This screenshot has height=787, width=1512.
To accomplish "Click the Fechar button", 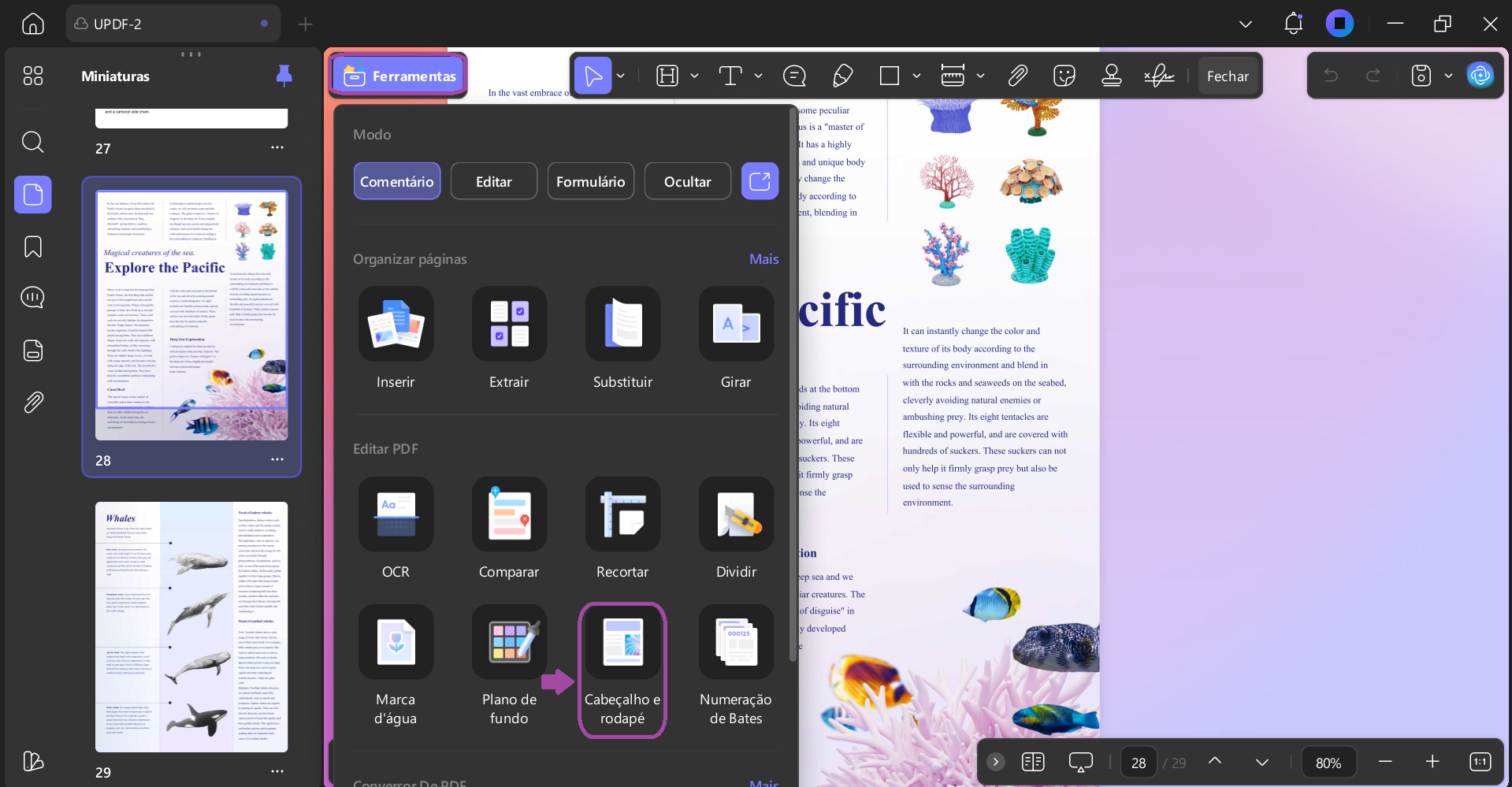I will coord(1228,76).
